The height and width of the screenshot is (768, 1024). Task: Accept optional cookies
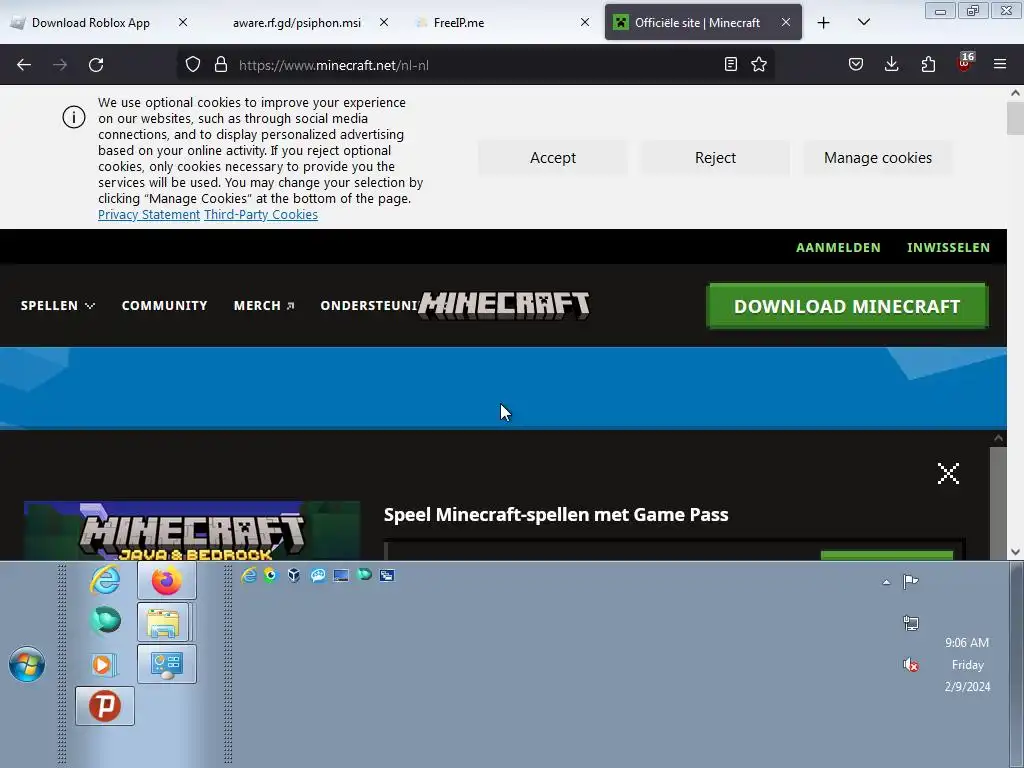[552, 158]
